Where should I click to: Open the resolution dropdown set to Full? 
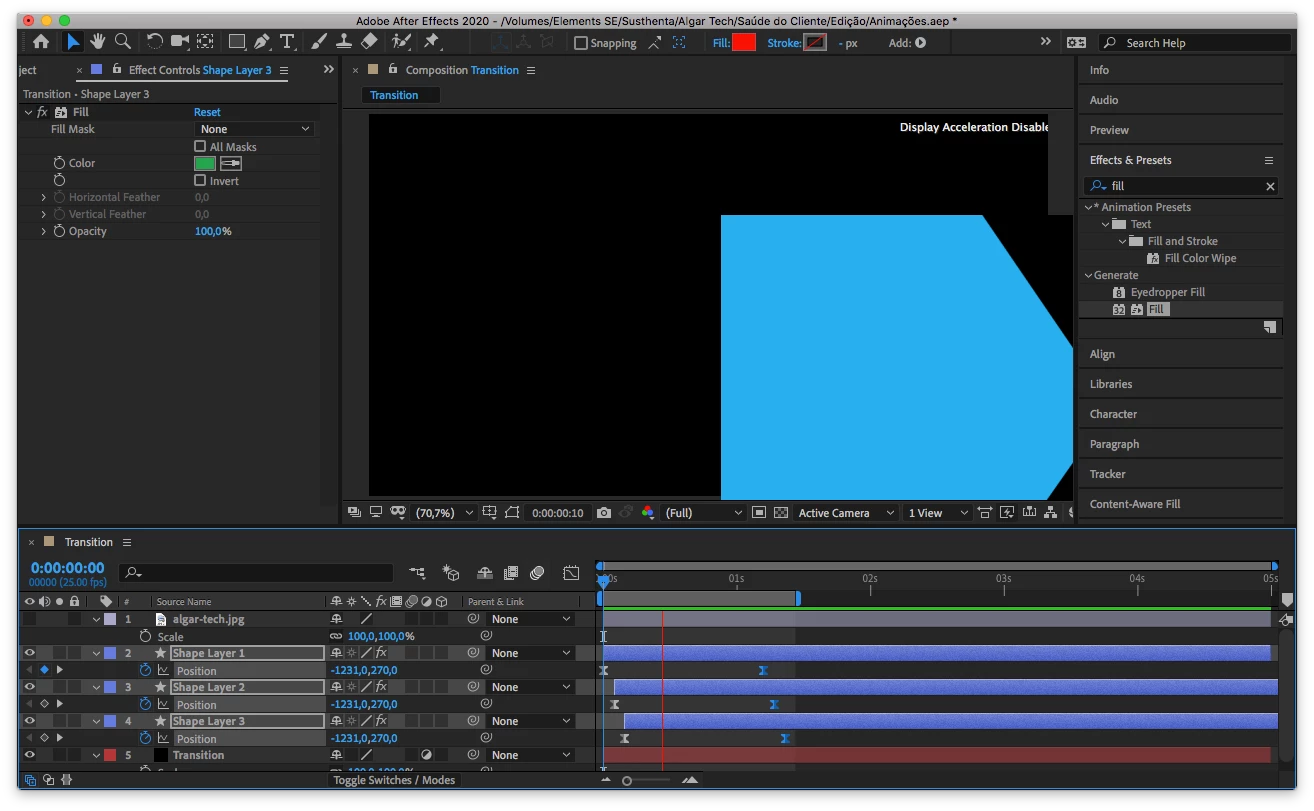[x=704, y=513]
